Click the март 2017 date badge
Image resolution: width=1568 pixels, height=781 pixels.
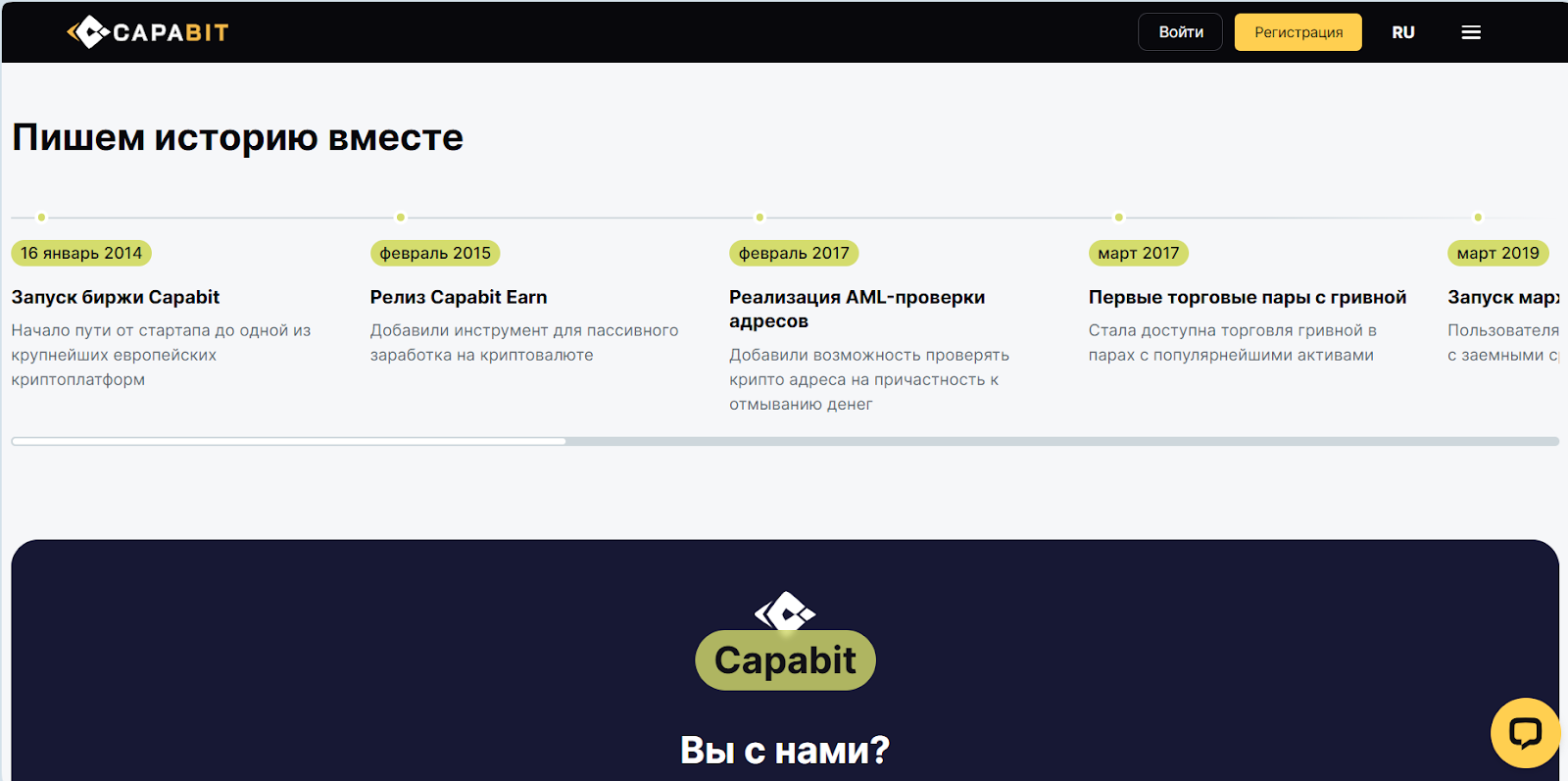(1139, 253)
